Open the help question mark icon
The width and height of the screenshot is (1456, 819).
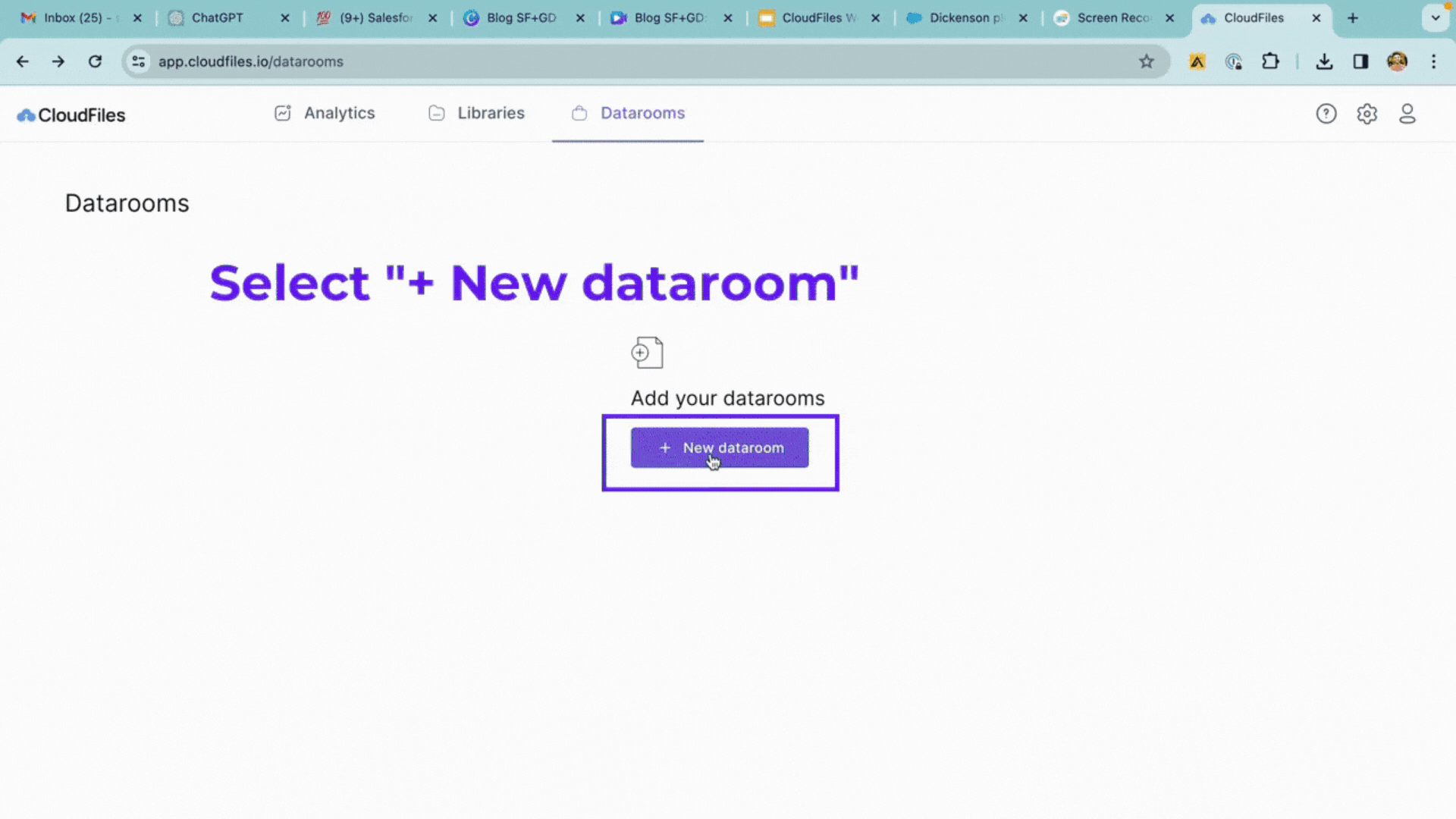[x=1326, y=113]
